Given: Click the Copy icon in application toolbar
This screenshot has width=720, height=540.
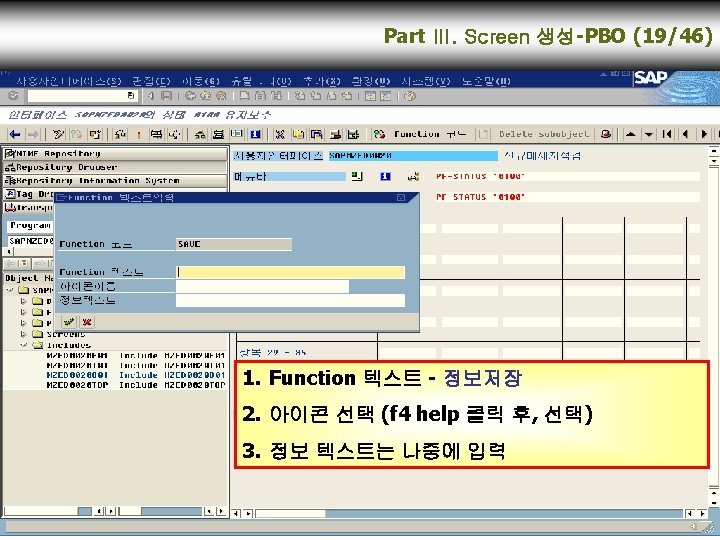Looking at the screenshot, I should (298, 135).
